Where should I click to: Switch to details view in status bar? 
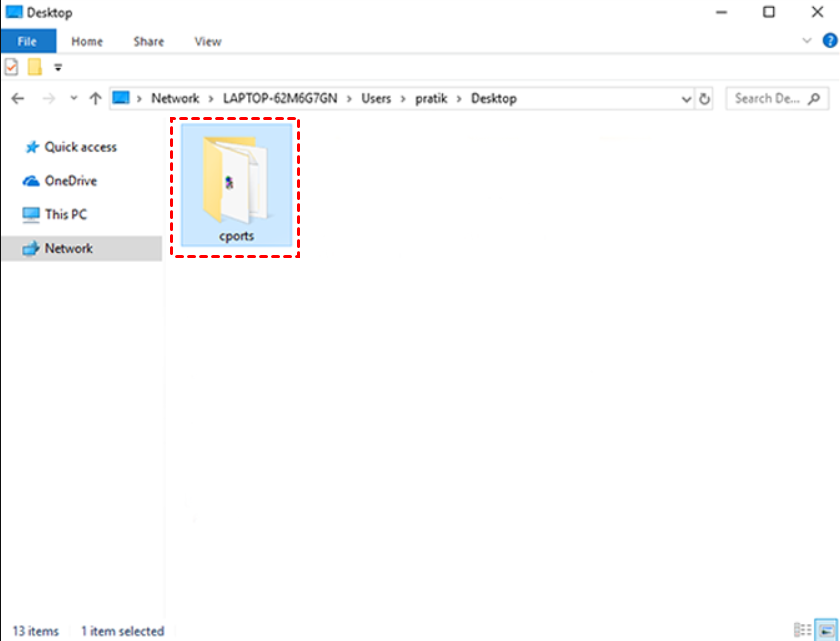tap(802, 630)
